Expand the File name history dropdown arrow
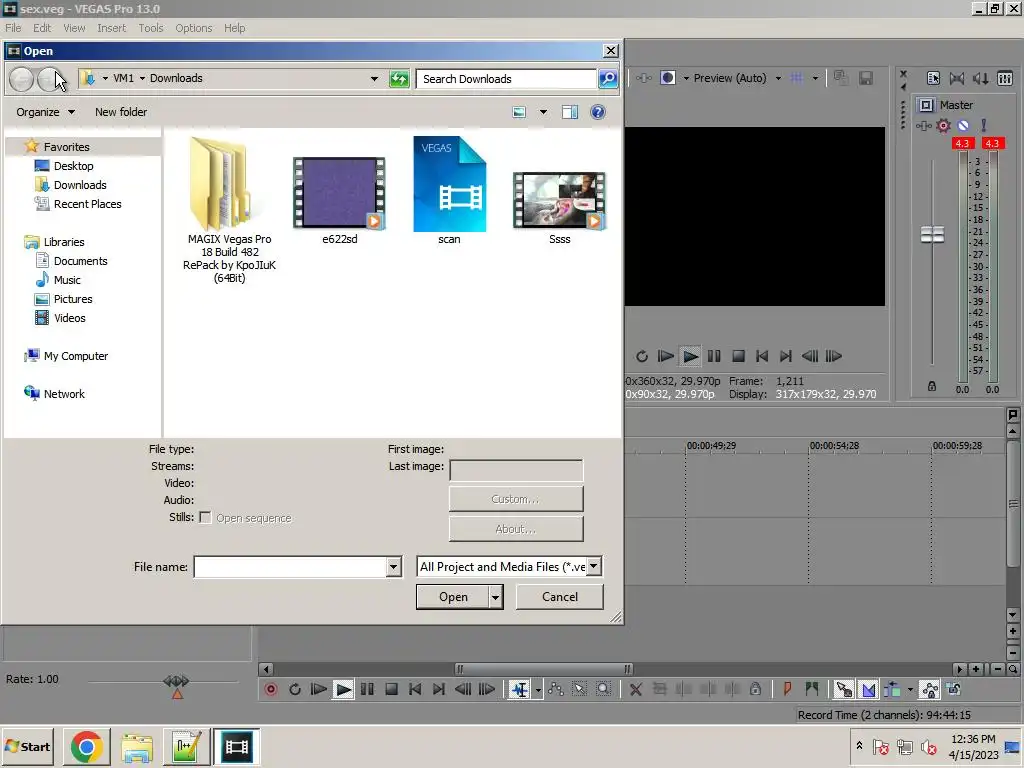 pos(394,567)
